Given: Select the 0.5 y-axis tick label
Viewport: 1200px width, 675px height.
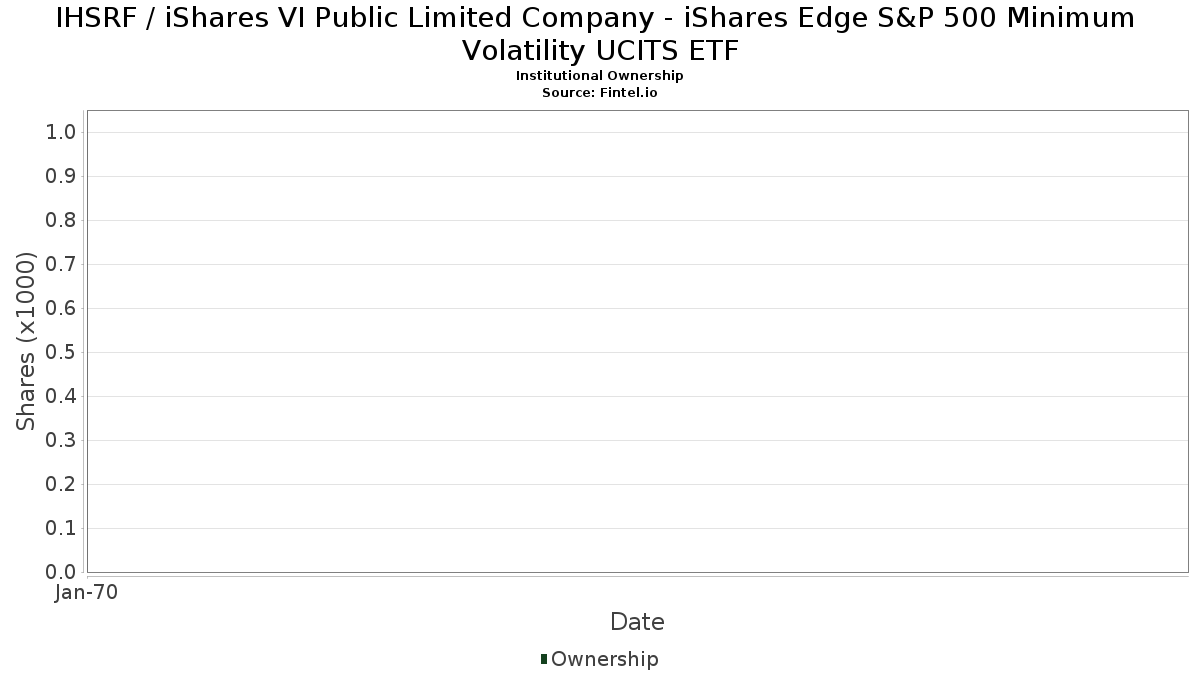Looking at the screenshot, I should [62, 353].
